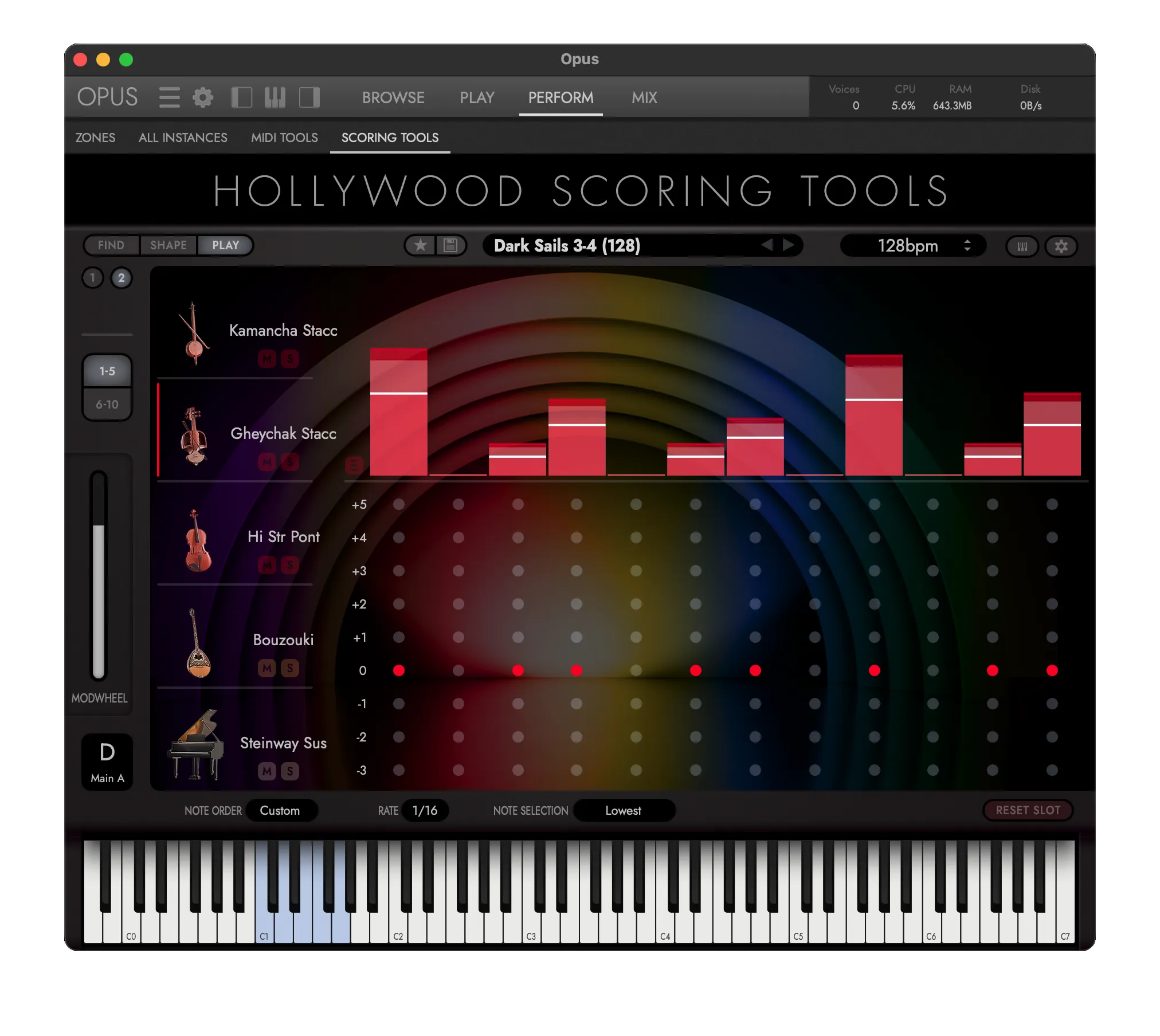The height and width of the screenshot is (1036, 1160).
Task: Toggle the keyboard piano view icon
Action: point(275,97)
